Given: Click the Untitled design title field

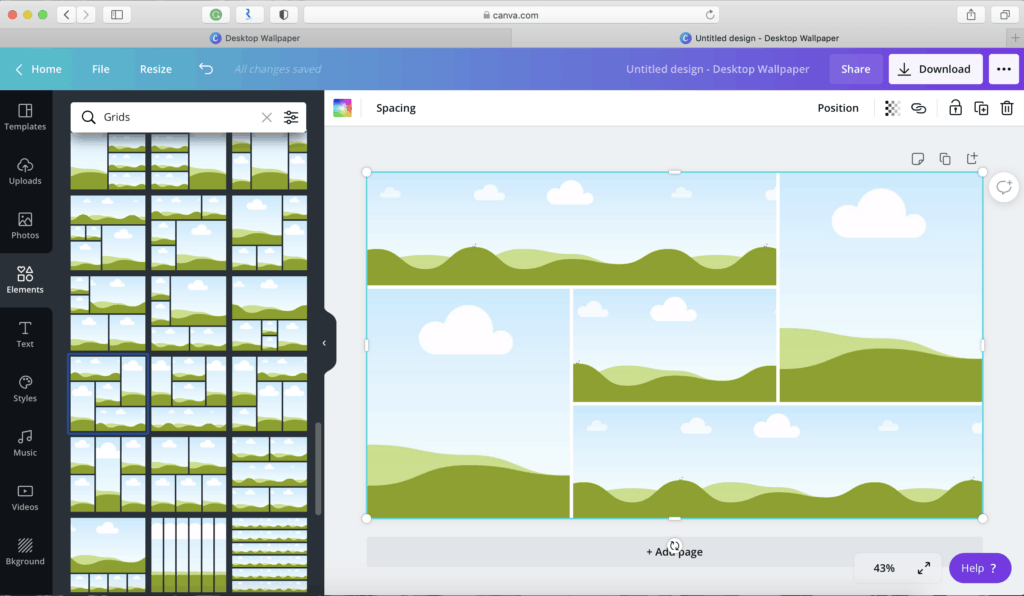Looking at the screenshot, I should [x=717, y=69].
